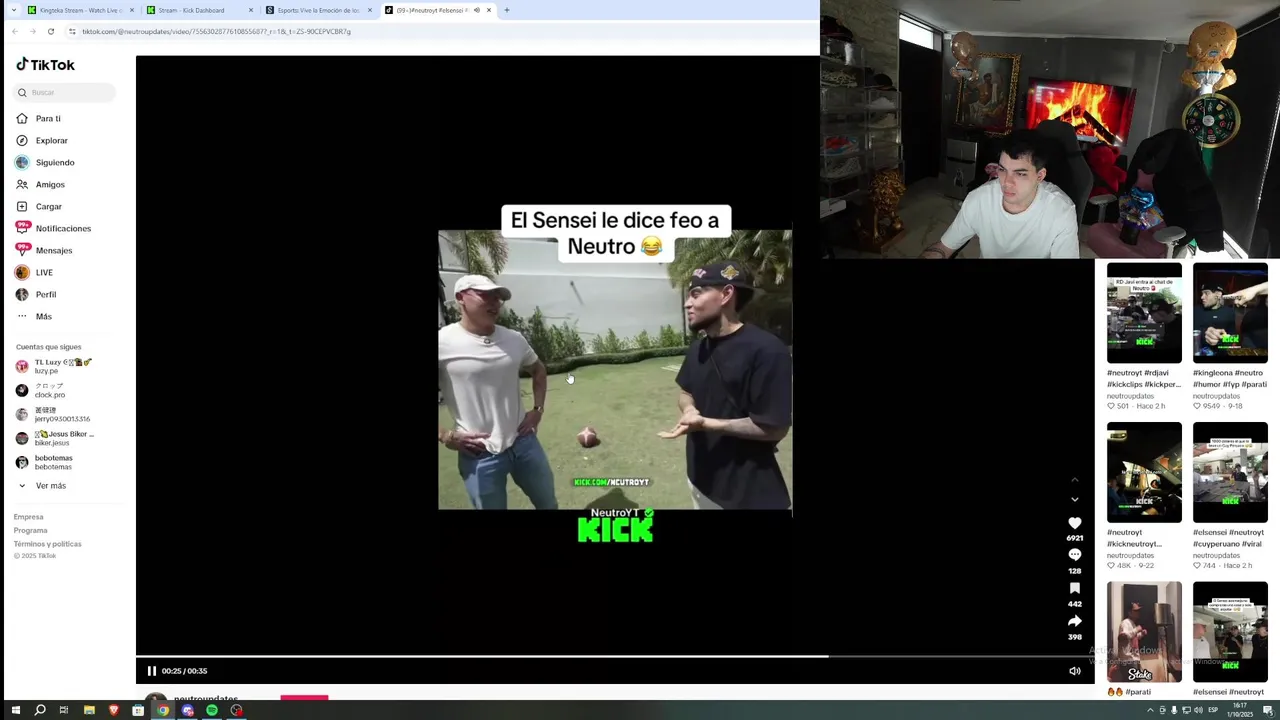
Task: Pause the video playback
Action: click(152, 671)
